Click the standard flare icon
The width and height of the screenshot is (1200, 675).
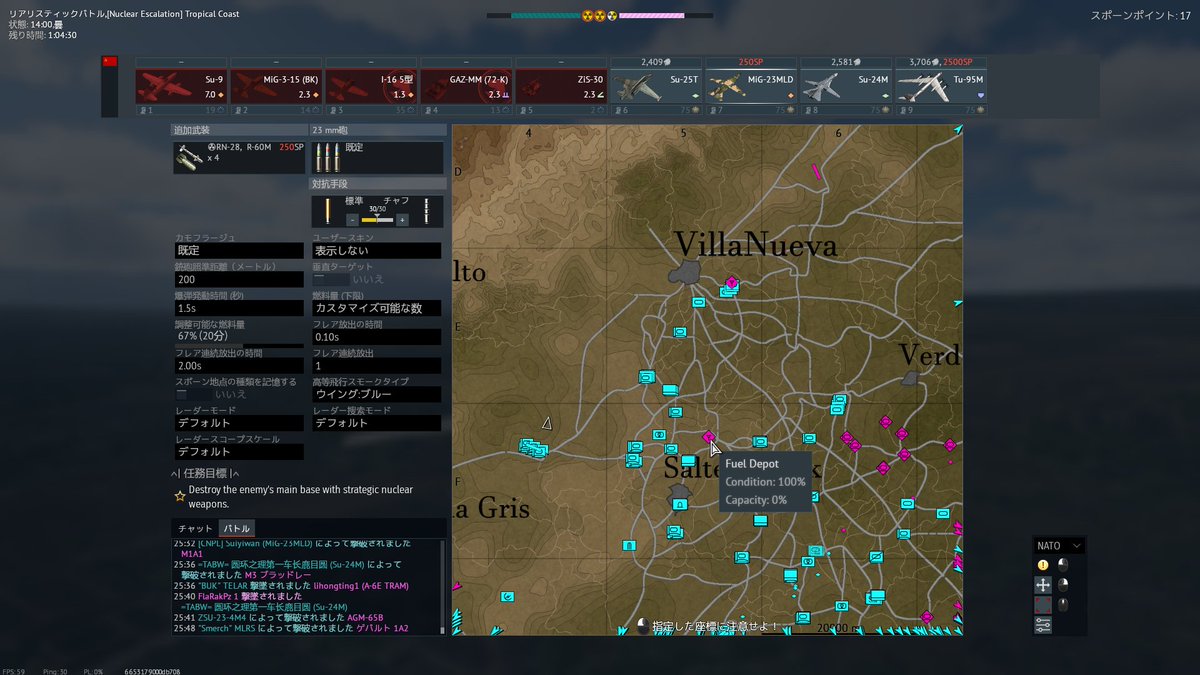(326, 211)
